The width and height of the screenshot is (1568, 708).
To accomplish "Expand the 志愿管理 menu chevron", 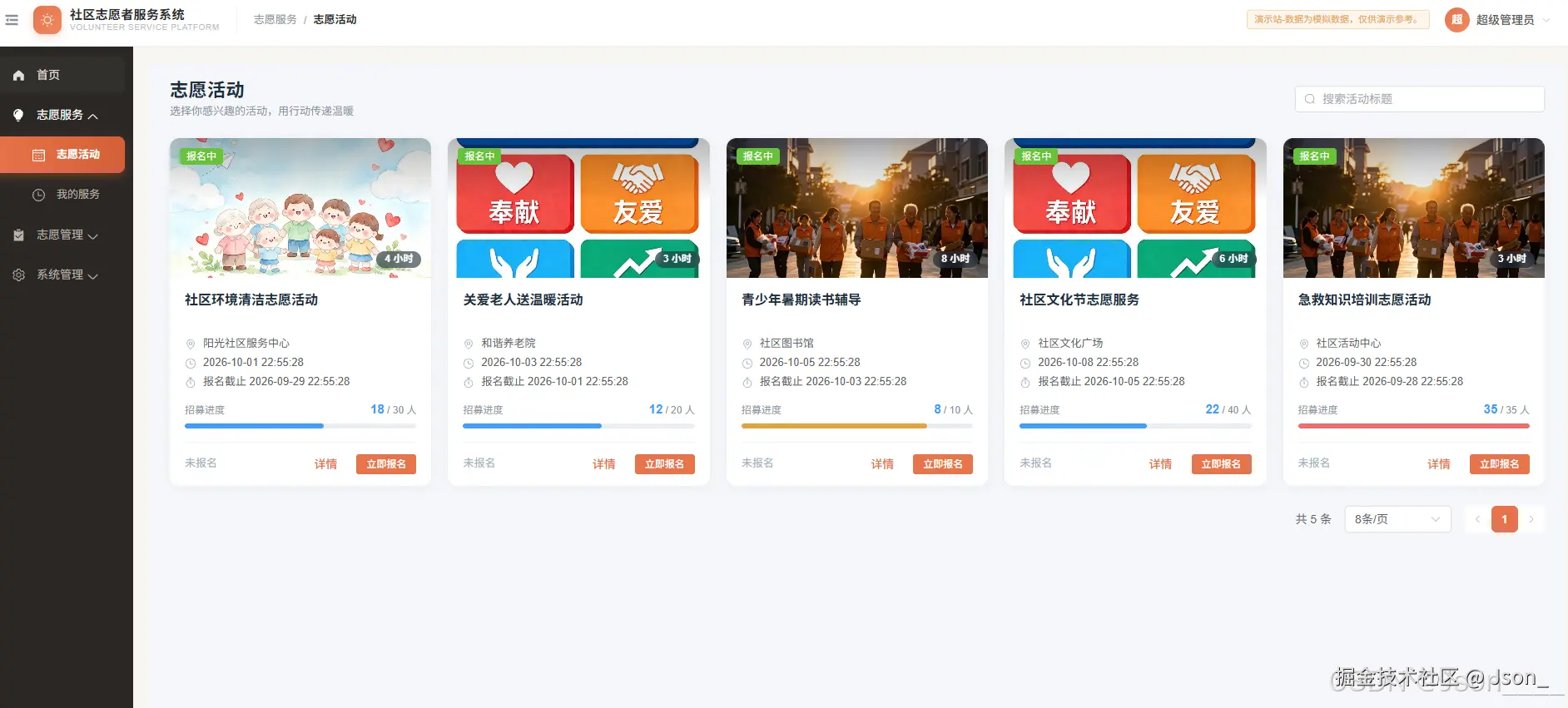I will point(93,235).
